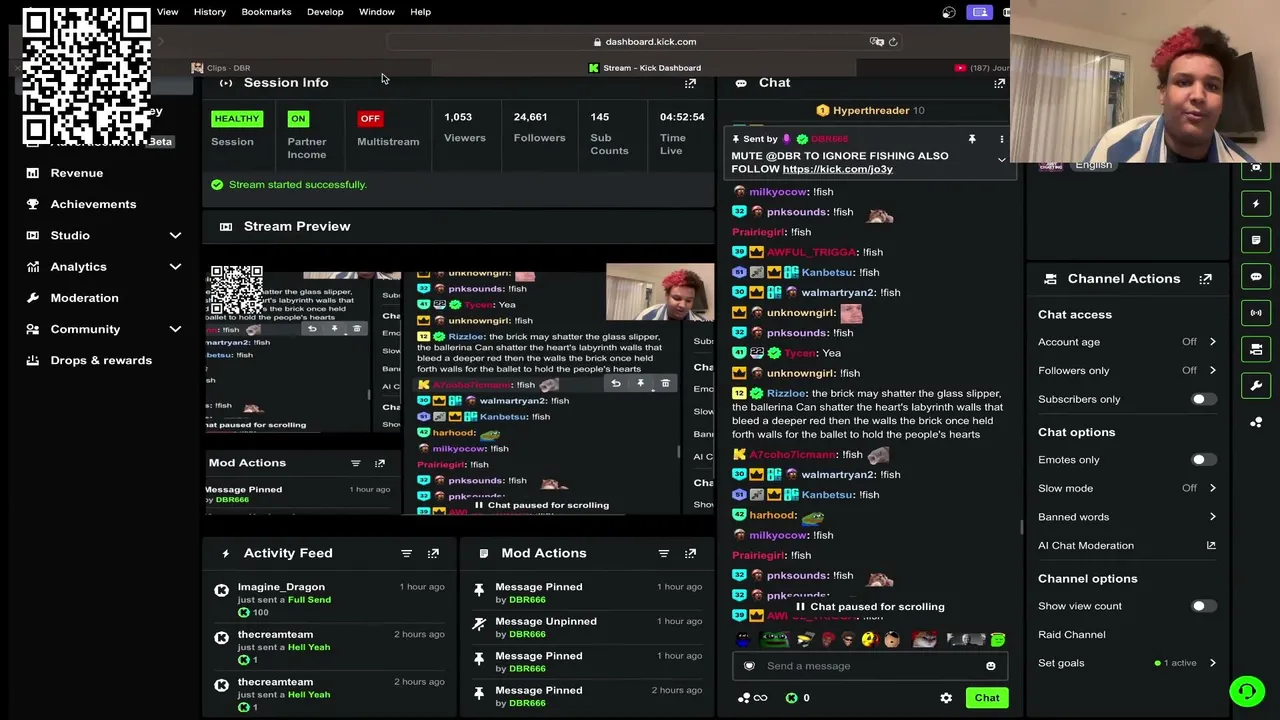Open the Window menu
Image resolution: width=1280 pixels, height=720 pixels.
pyautogui.click(x=377, y=12)
